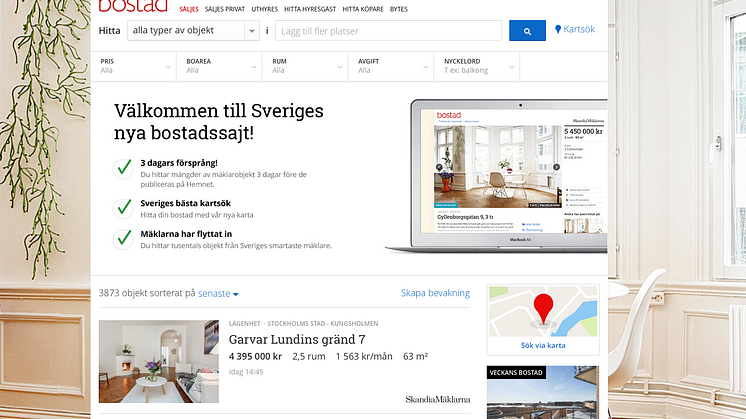Click the checkmark beside '3 dagars försprång!'
Image resolution: width=746 pixels, height=419 pixels.
coord(123,168)
